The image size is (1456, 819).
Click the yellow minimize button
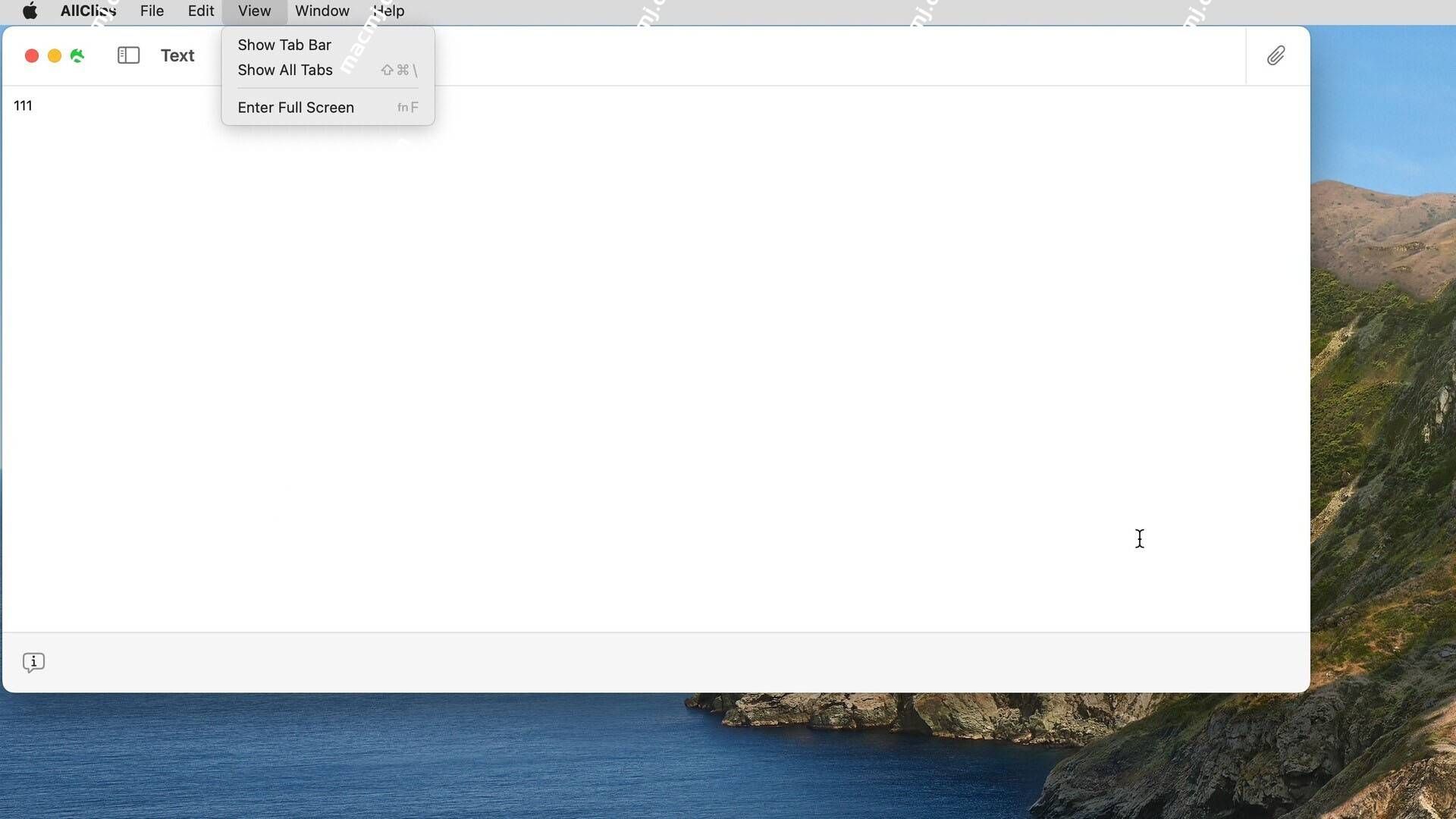tap(54, 55)
